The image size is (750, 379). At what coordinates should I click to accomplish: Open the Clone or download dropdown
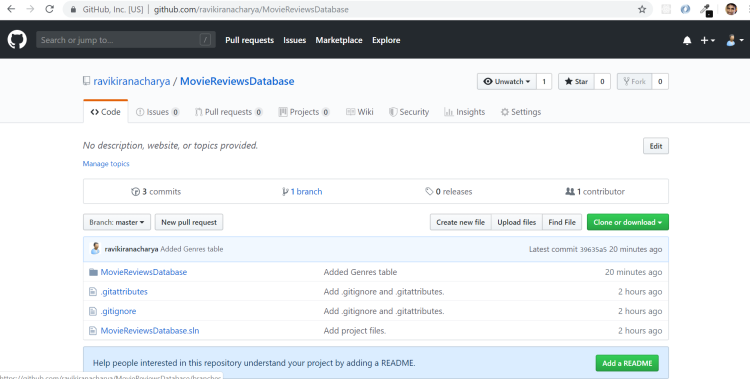(x=628, y=222)
